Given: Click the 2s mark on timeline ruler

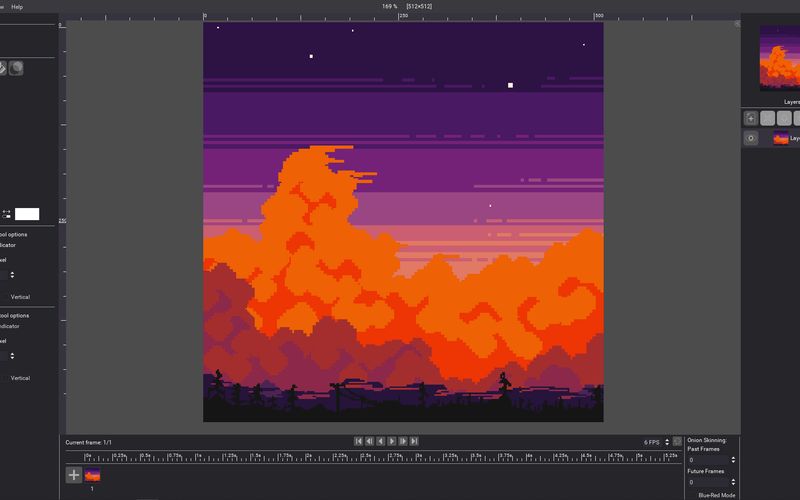Looking at the screenshot, I should (x=308, y=455).
